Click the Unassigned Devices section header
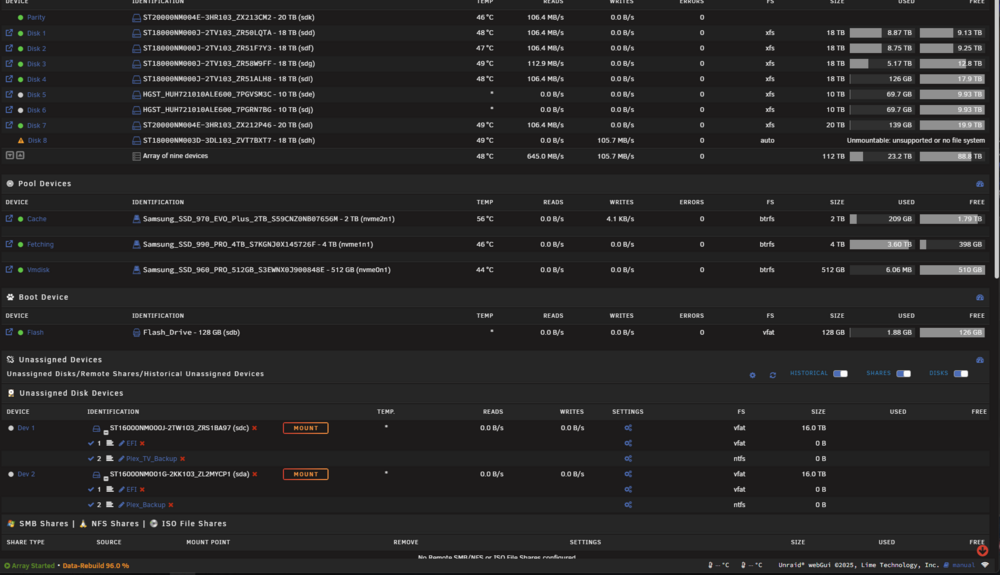Screen dimensions: 1000x575 tap(60, 360)
